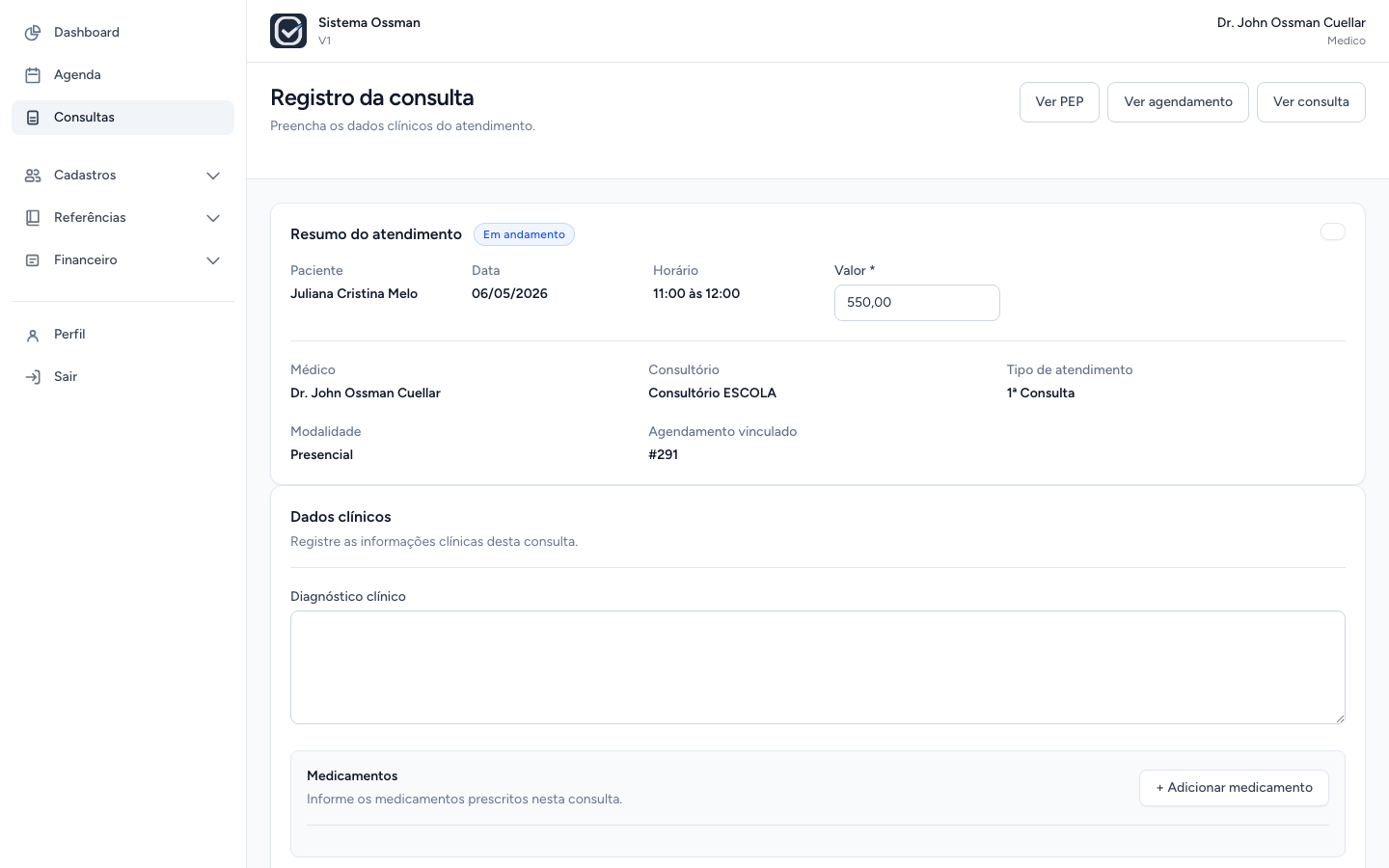Click the time 11:00 às 12:00
This screenshot has width=1389, height=868.
click(696, 294)
